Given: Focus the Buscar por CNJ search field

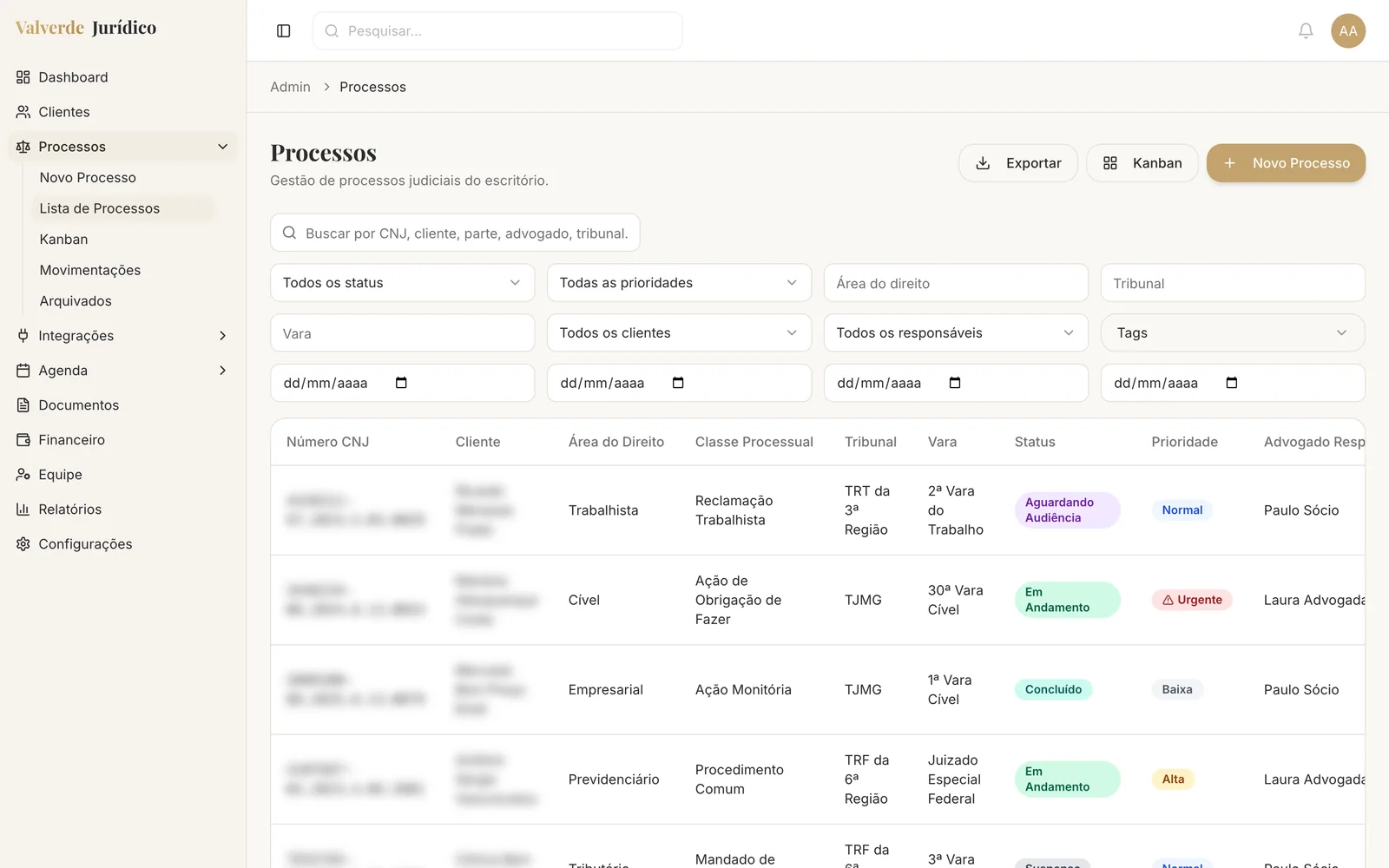Looking at the screenshot, I should [455, 233].
